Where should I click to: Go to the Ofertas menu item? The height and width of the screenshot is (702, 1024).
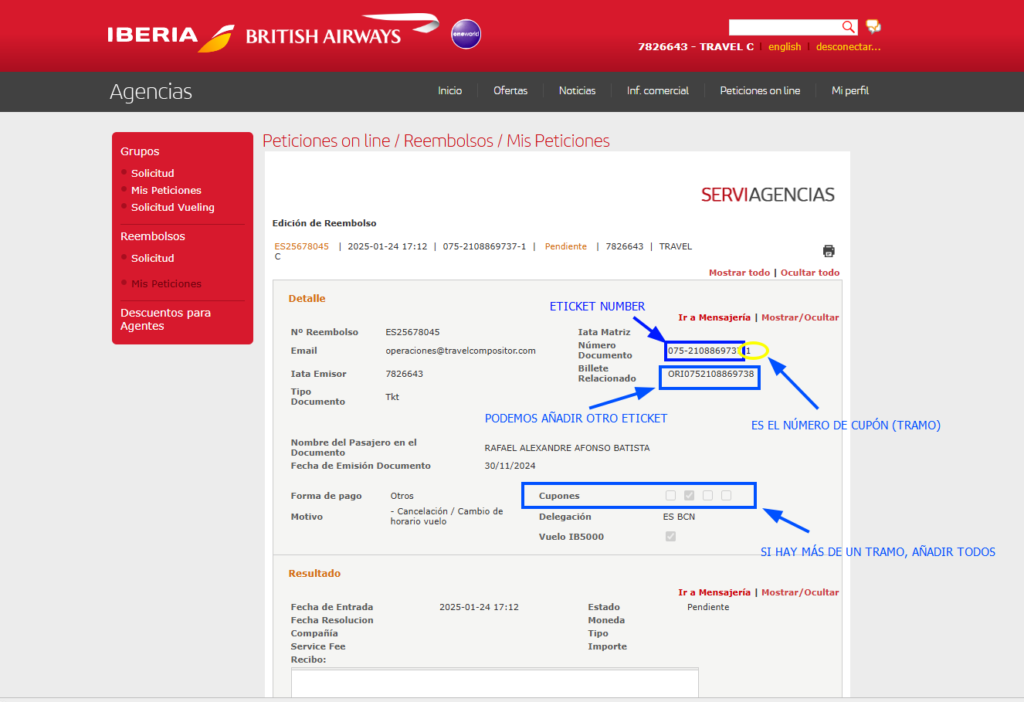pyautogui.click(x=510, y=91)
